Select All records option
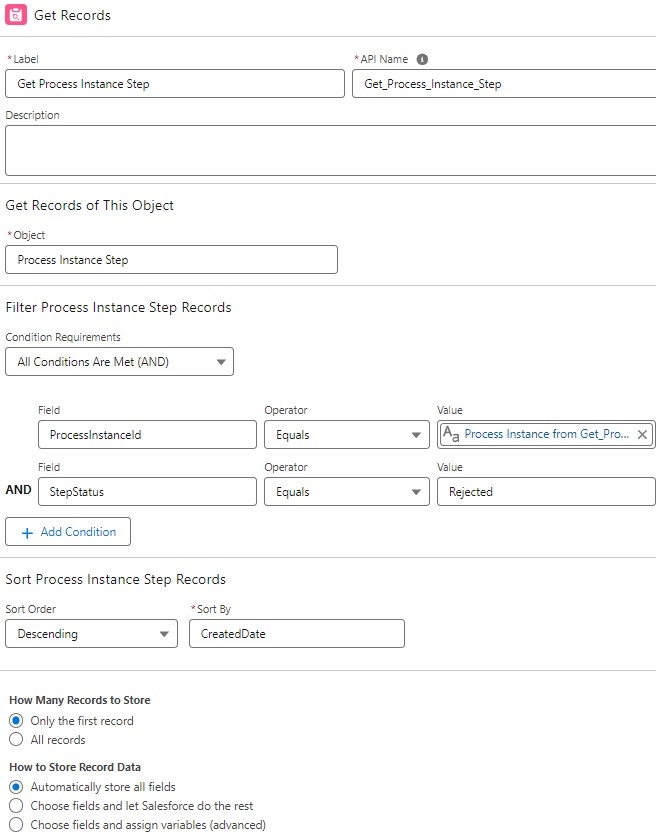Viewport: 656px width, 837px height. pyautogui.click(x=16, y=739)
